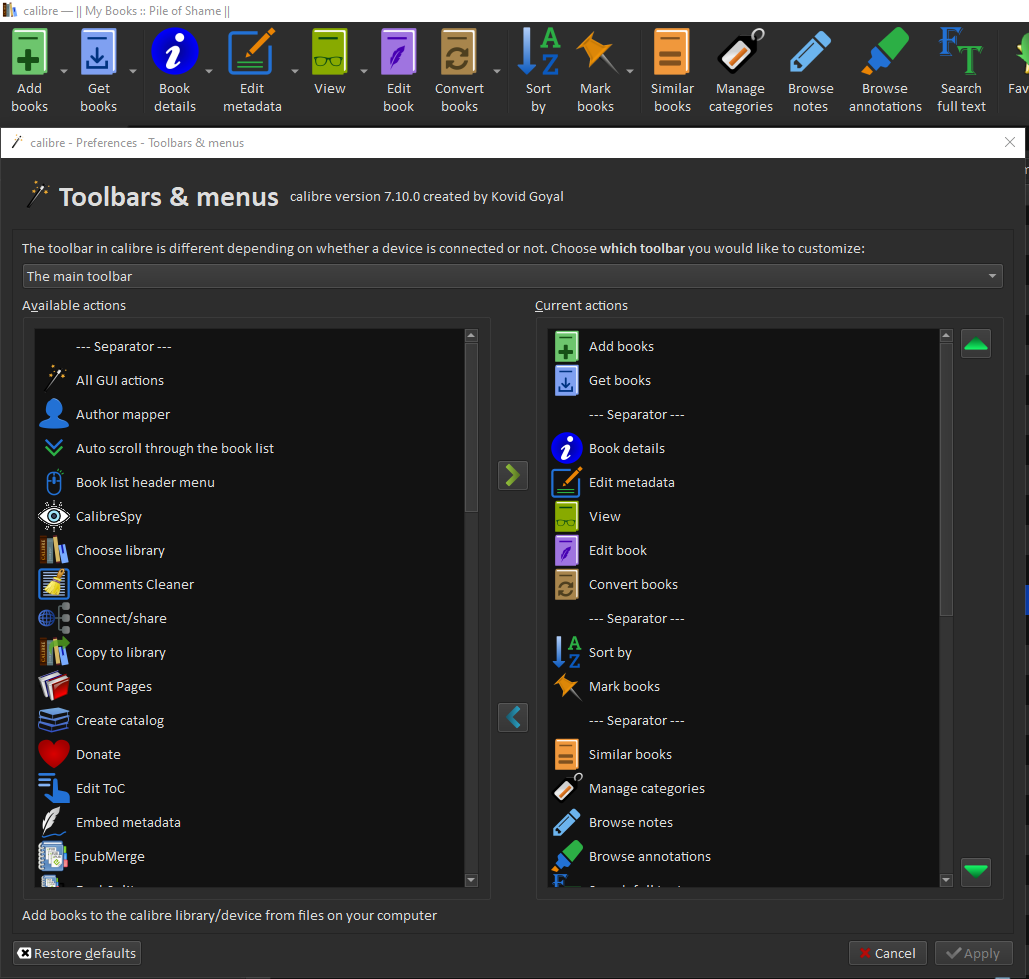
Task: Move action up with green up arrow
Action: coord(975,344)
